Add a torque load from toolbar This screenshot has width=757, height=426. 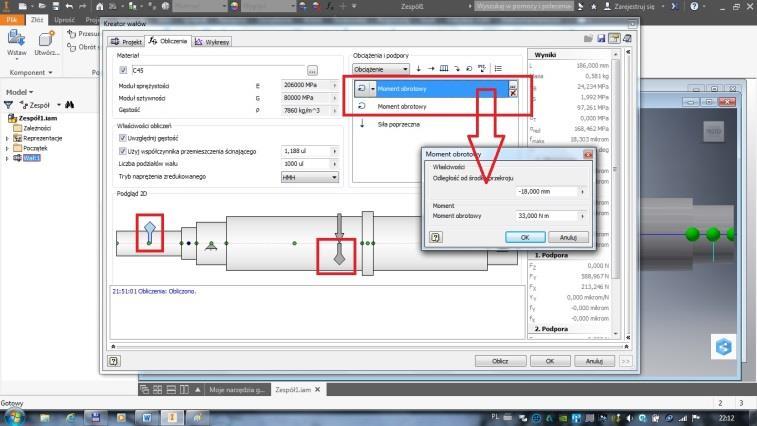[469, 69]
